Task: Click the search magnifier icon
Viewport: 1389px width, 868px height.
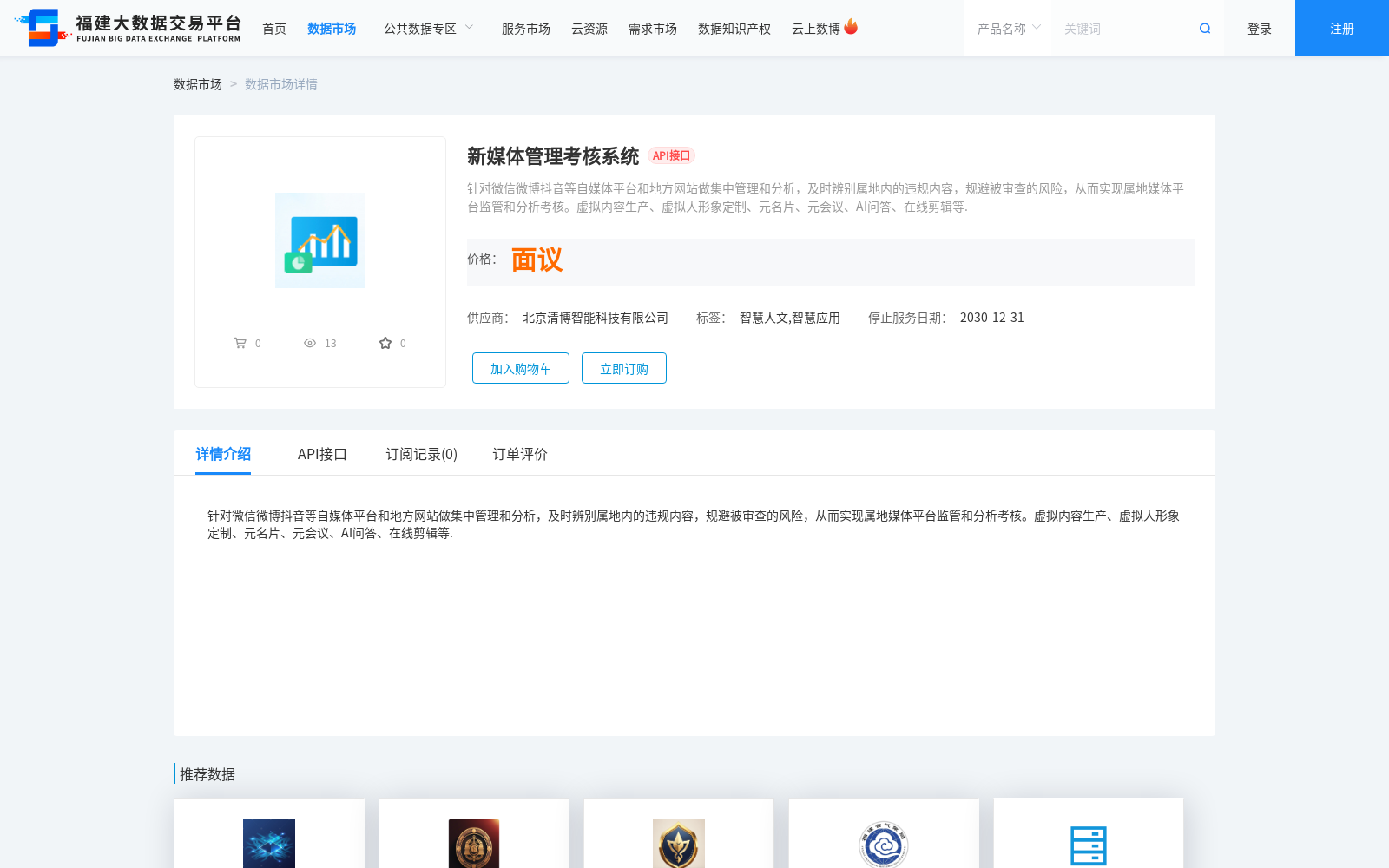Action: pos(1205,29)
